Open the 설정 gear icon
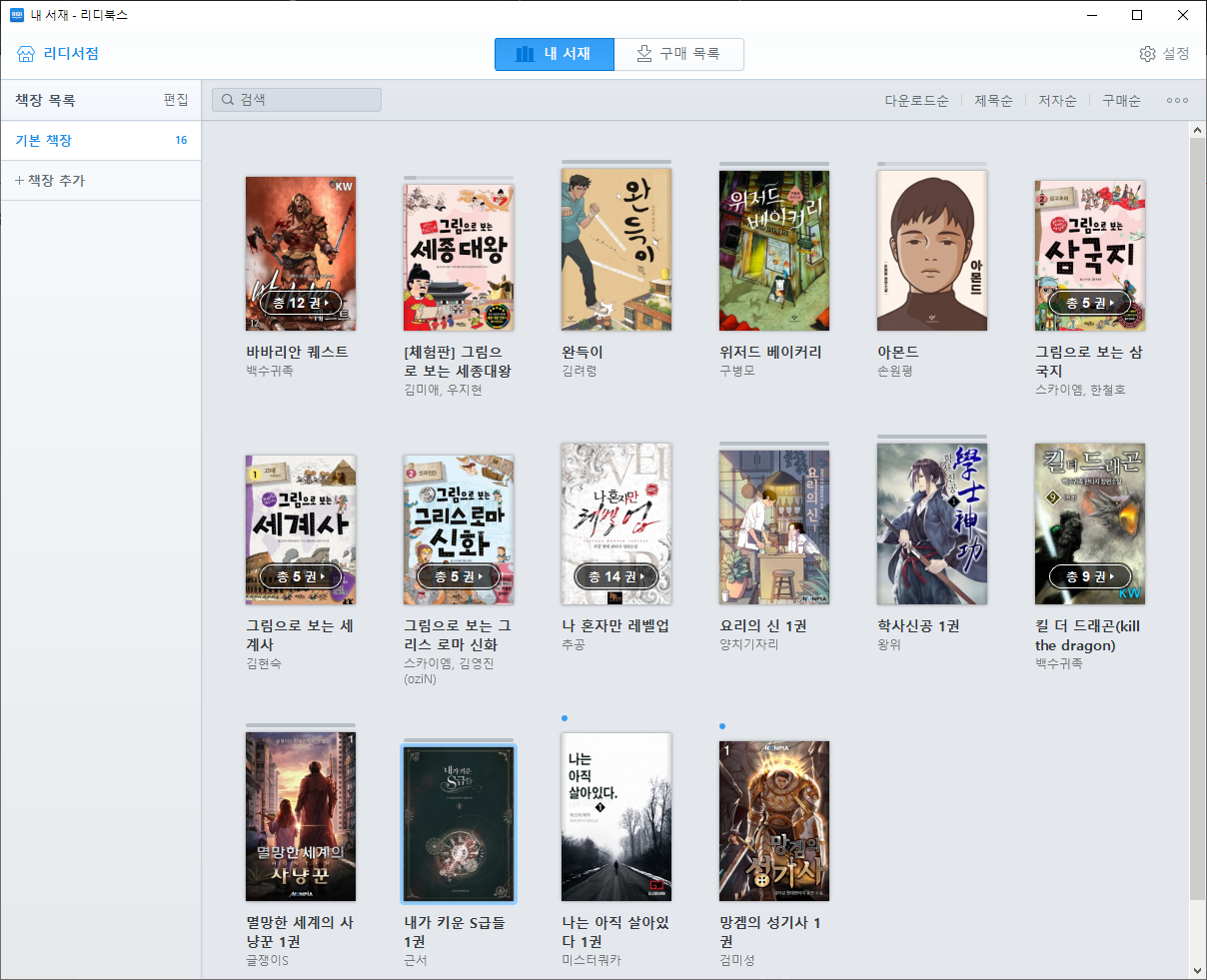 (x=1147, y=54)
